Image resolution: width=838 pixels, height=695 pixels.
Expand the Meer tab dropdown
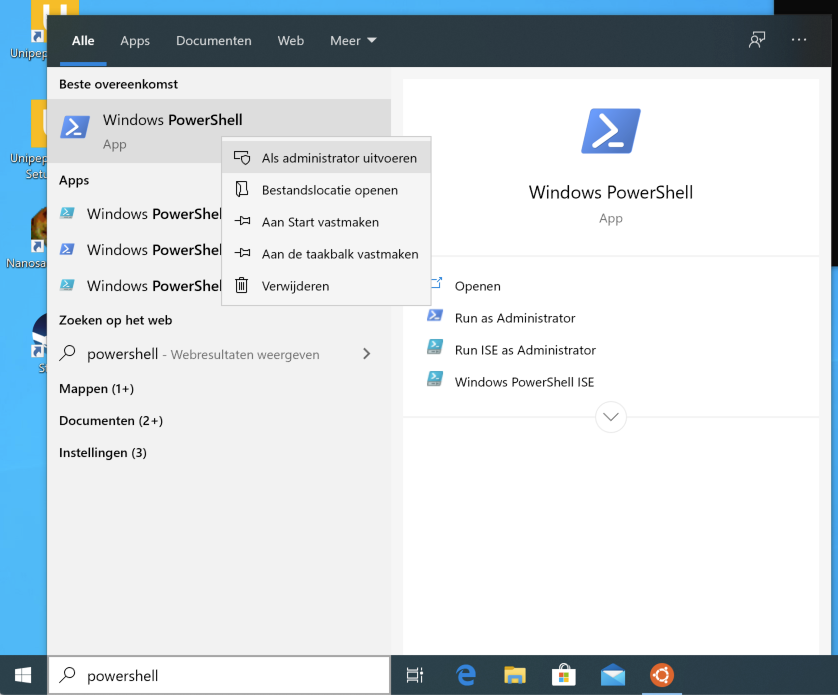352,40
